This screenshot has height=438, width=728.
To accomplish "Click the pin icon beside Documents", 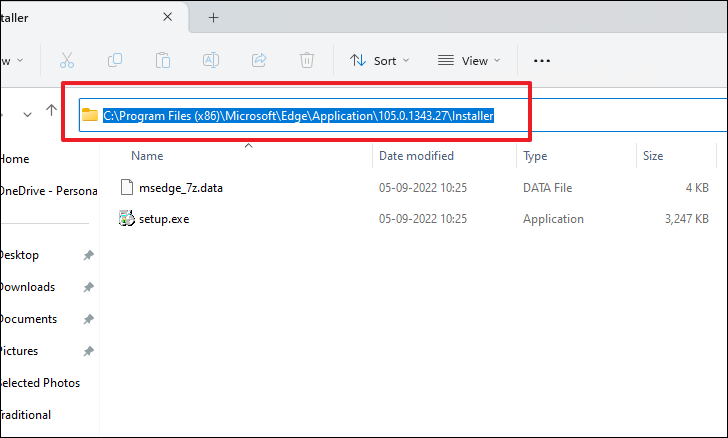I will click(x=88, y=319).
